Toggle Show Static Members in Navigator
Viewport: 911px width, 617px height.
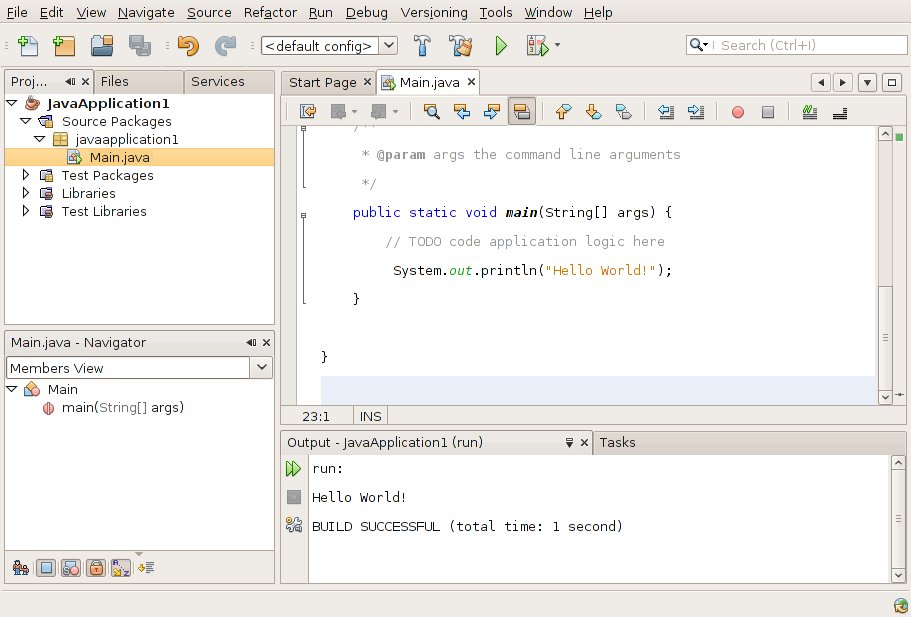[x=71, y=568]
